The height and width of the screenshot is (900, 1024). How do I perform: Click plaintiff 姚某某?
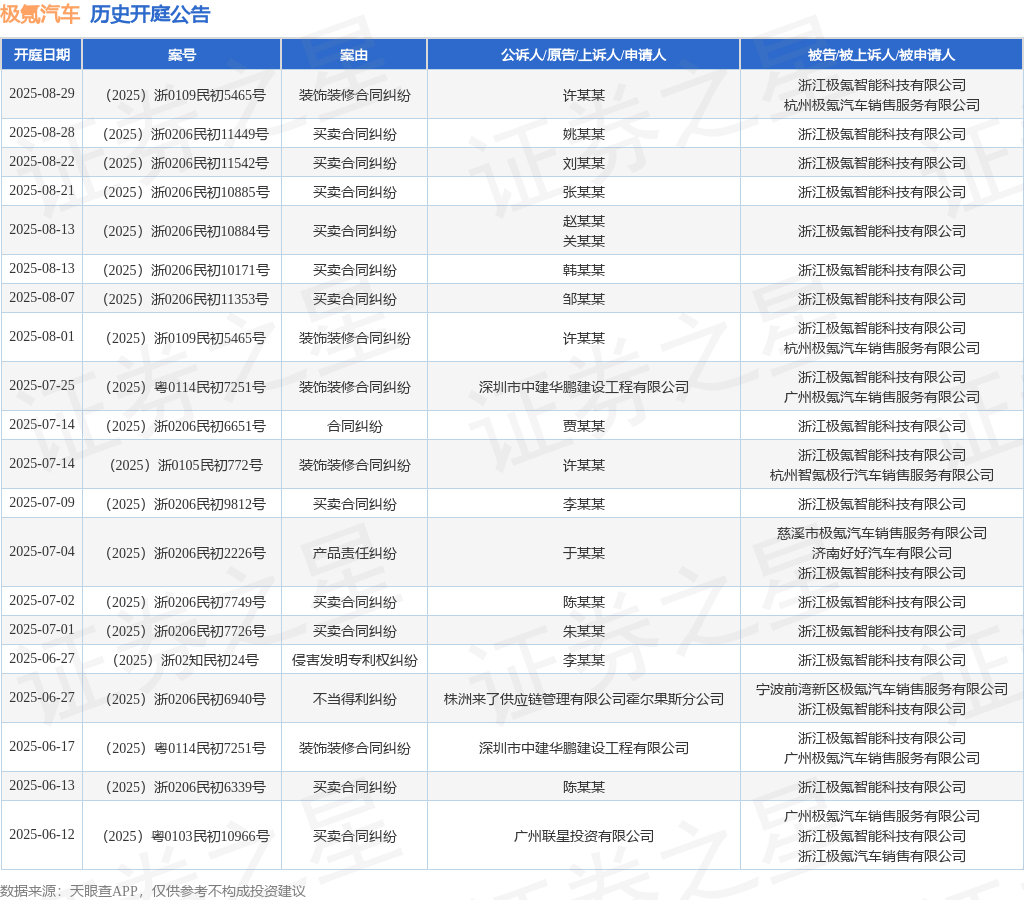[x=584, y=135]
